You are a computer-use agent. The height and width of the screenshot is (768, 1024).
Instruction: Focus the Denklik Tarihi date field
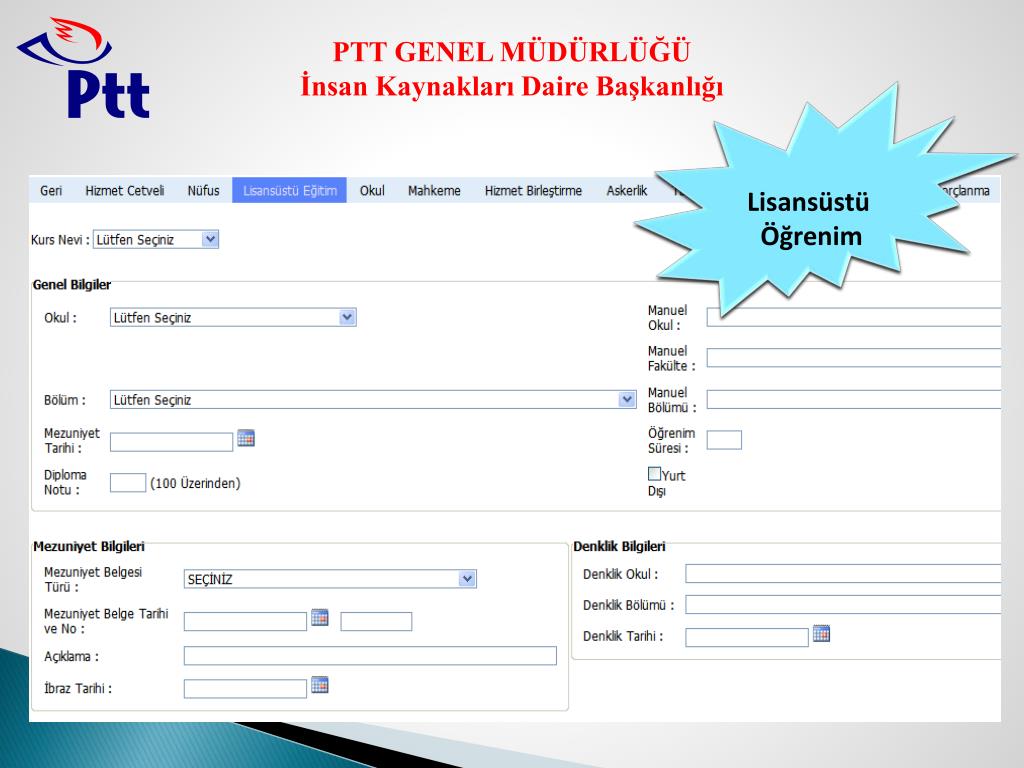click(746, 637)
